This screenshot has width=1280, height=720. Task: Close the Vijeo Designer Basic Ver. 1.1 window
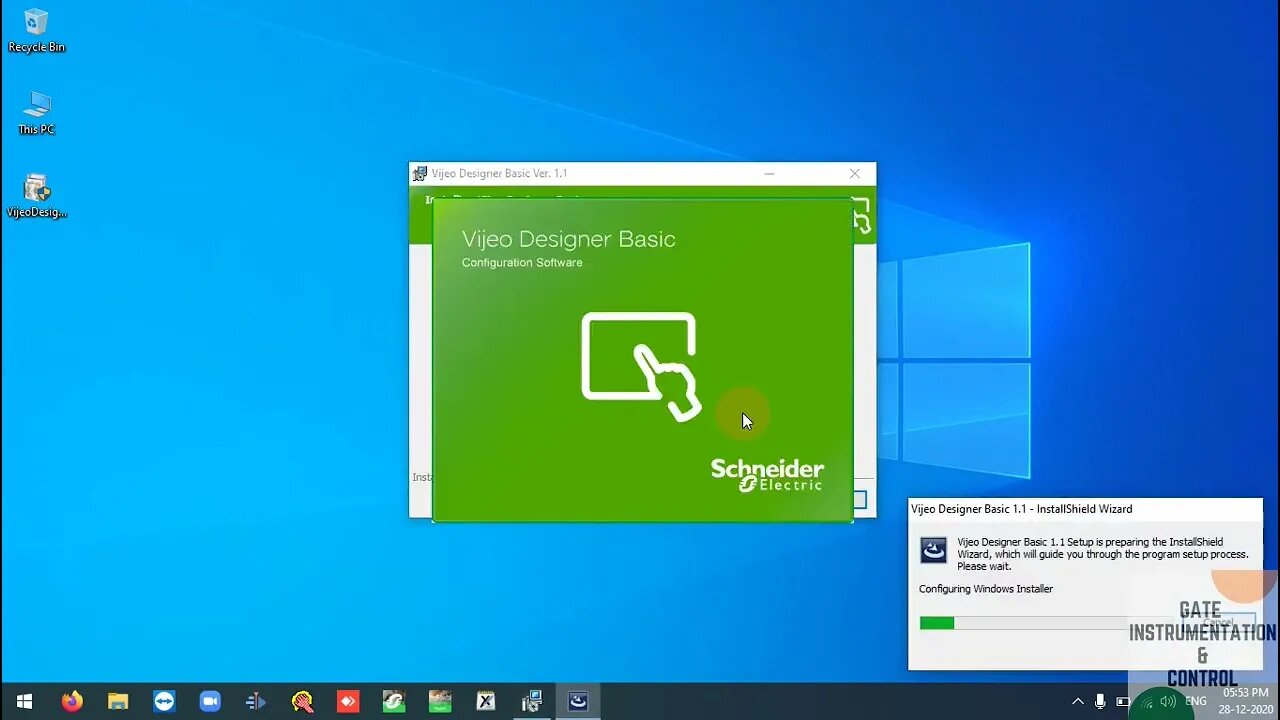click(854, 173)
